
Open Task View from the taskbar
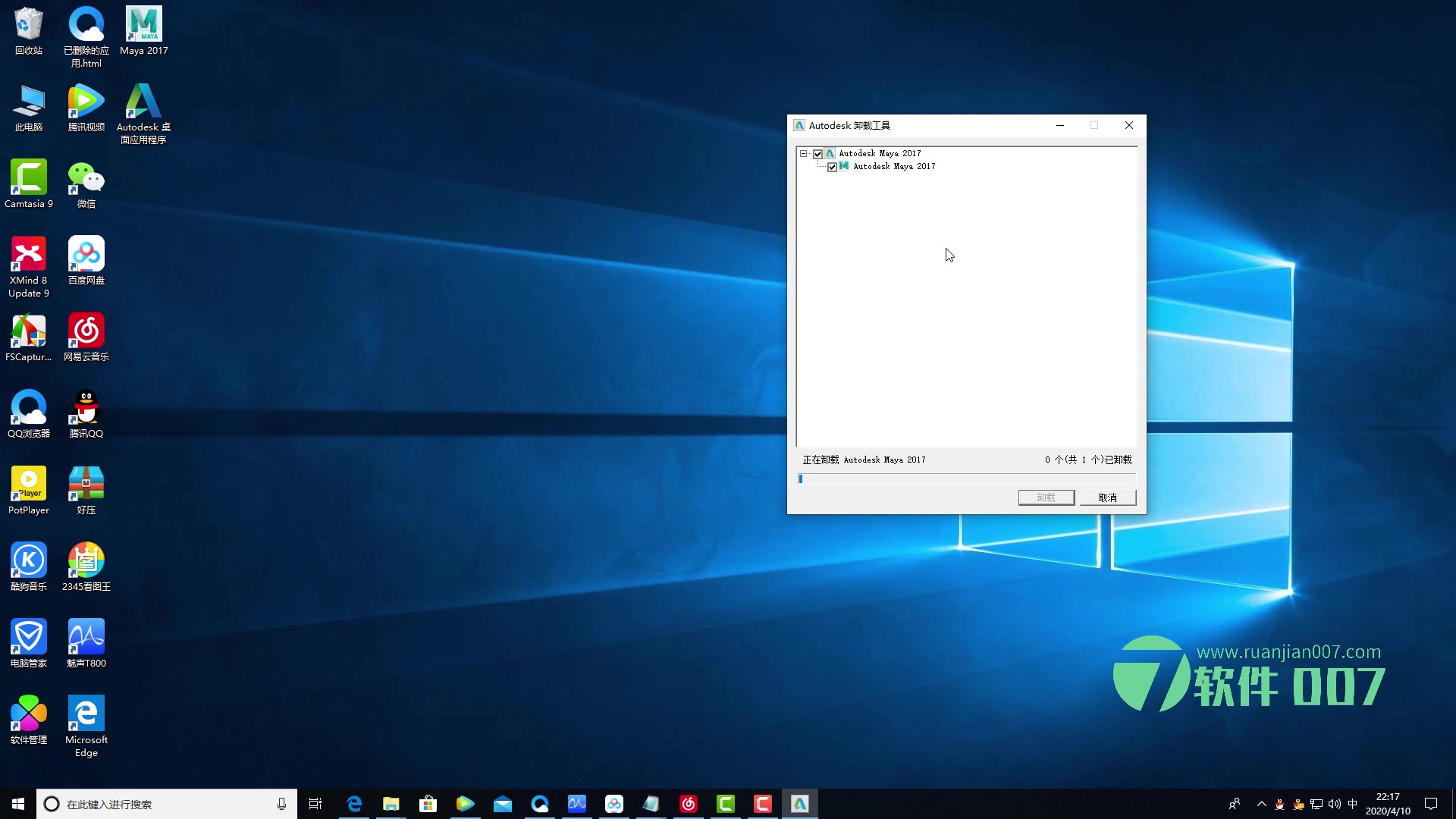point(315,804)
